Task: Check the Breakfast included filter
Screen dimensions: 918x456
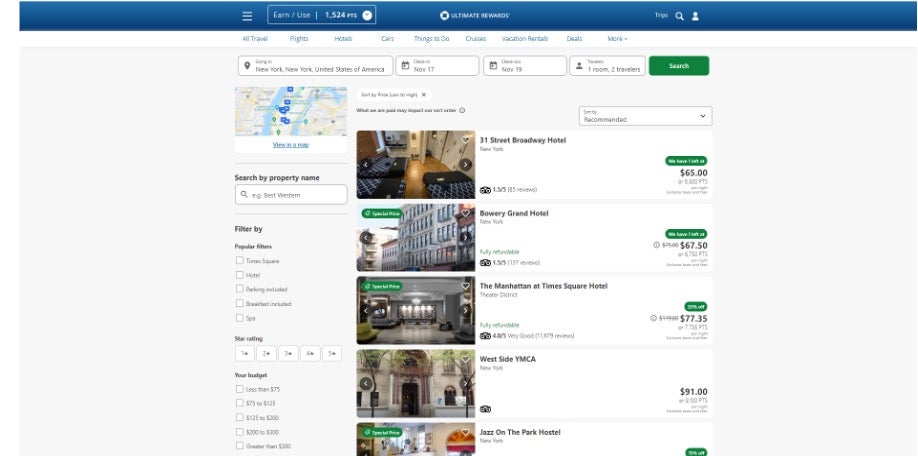Action: coord(239,304)
